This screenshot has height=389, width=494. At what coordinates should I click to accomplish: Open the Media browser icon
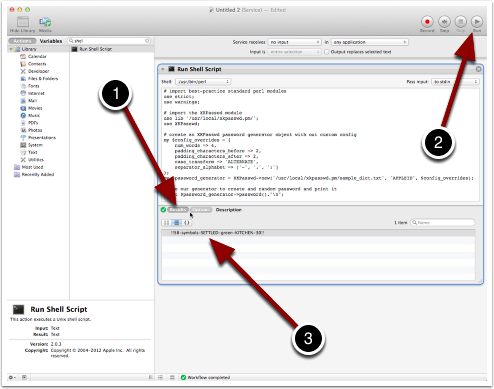point(45,22)
